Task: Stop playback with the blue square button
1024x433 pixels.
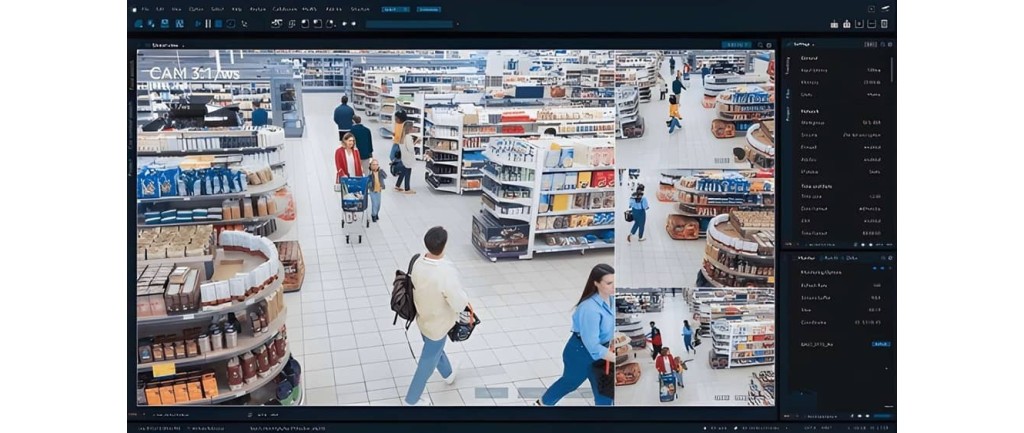Action: tap(219, 24)
